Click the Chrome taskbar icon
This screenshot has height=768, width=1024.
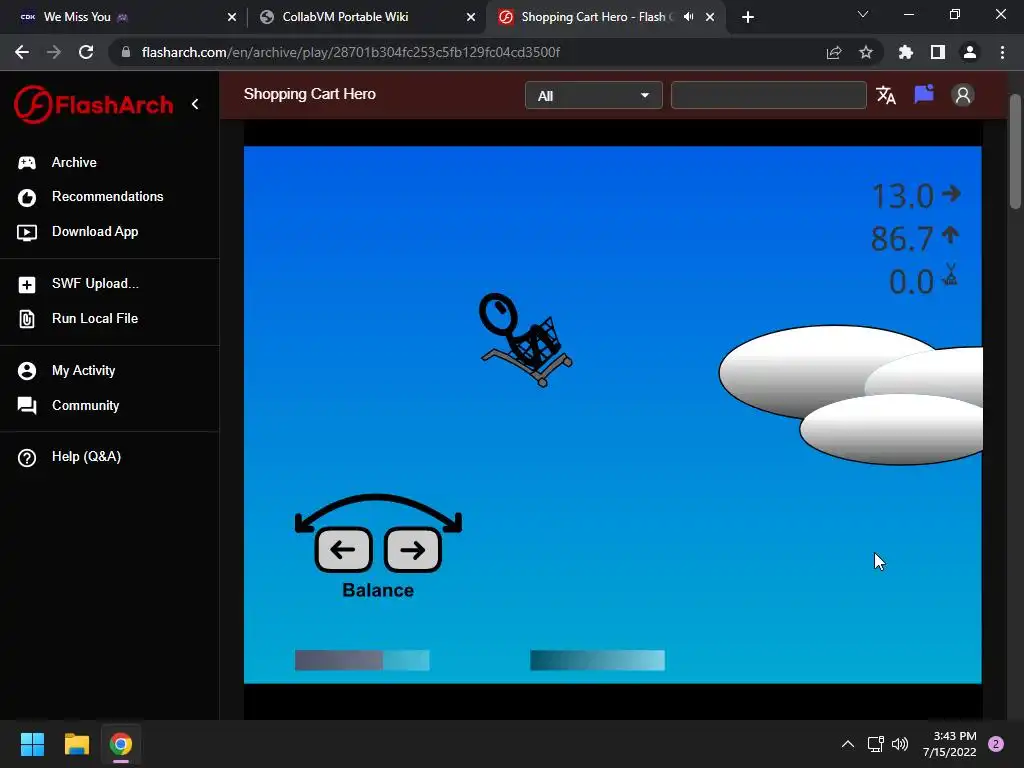[121, 744]
